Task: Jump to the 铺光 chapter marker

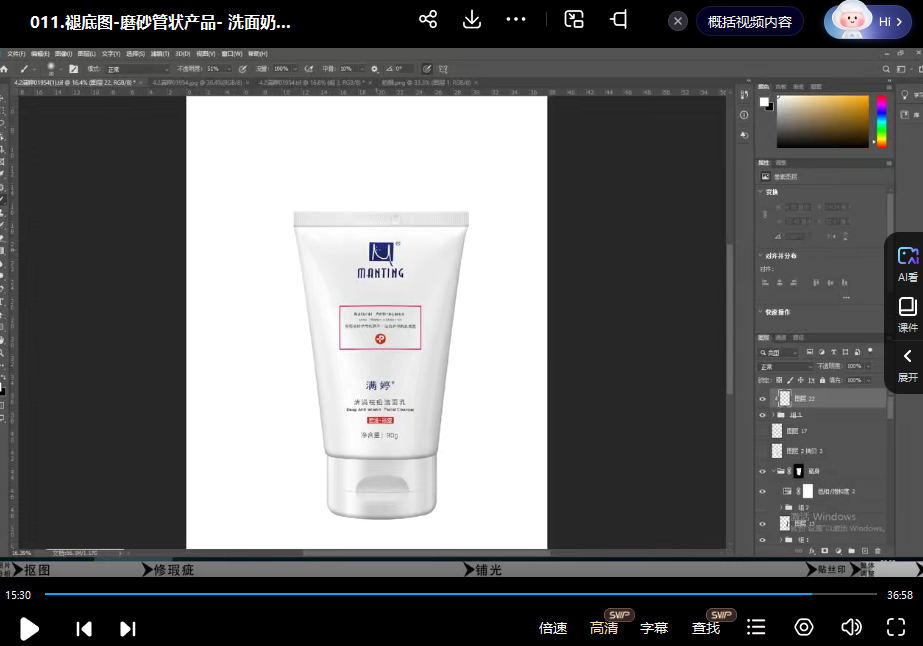Action: coord(488,570)
